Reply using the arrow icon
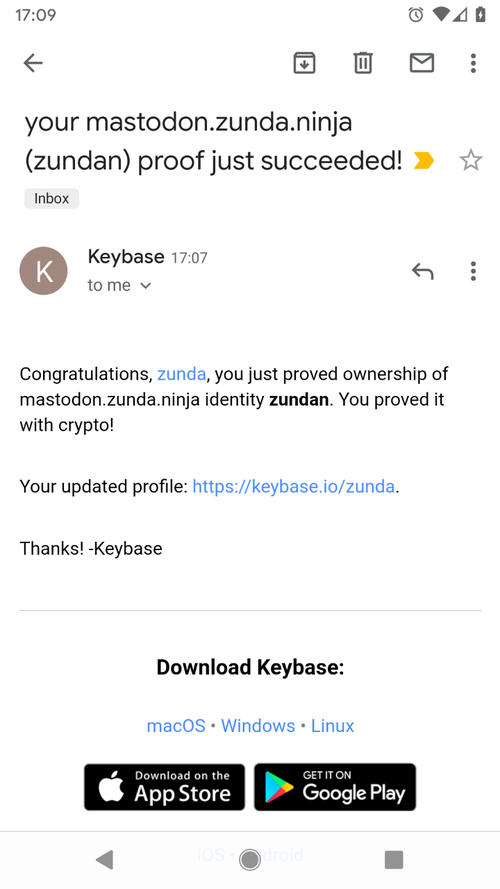Viewport: 500px width, 889px height. click(x=422, y=271)
